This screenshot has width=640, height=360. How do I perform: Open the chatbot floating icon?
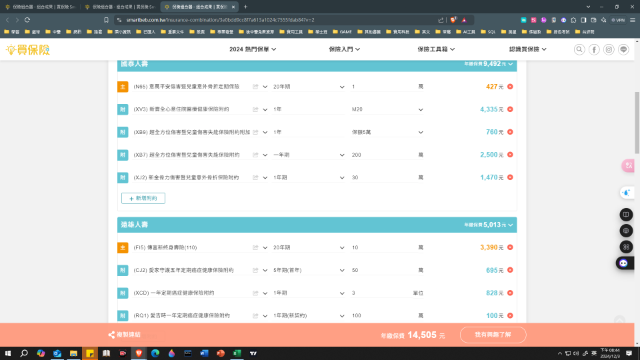coord(624,263)
